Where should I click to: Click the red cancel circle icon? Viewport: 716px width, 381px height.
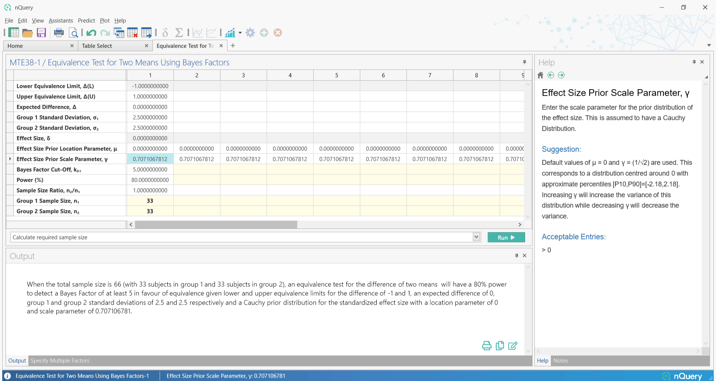278,32
